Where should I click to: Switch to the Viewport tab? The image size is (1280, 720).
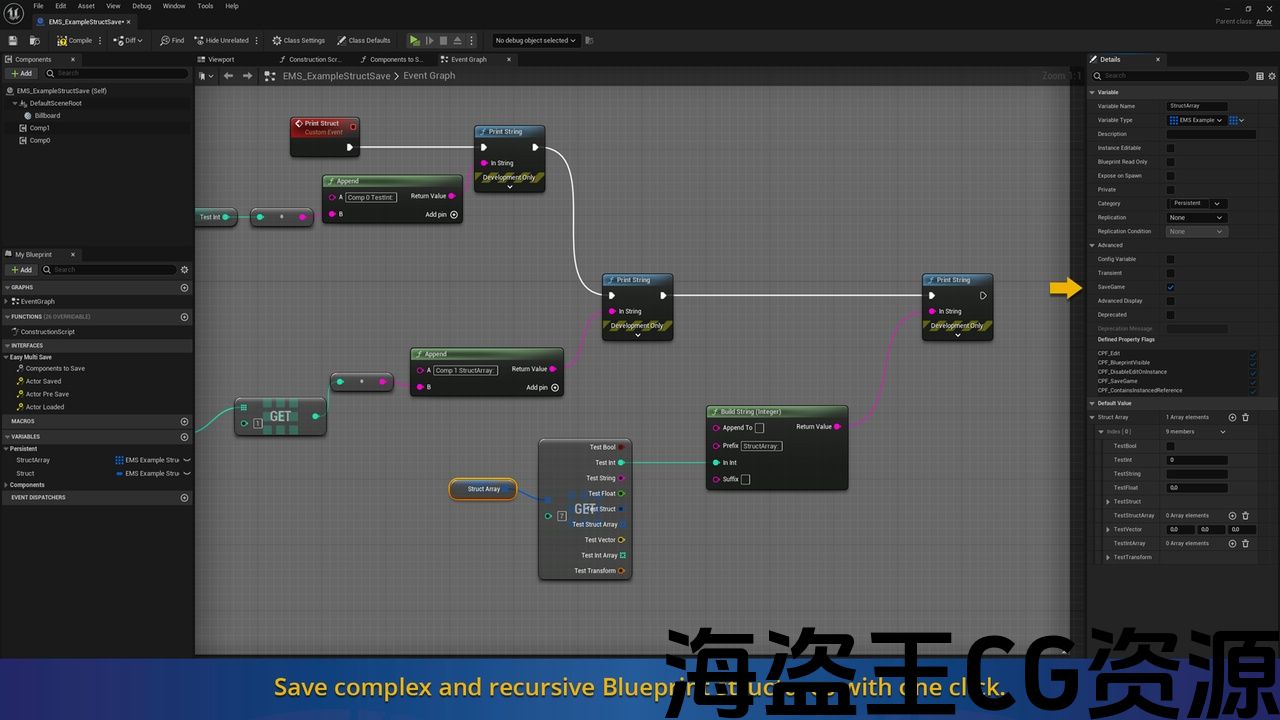[221, 60]
